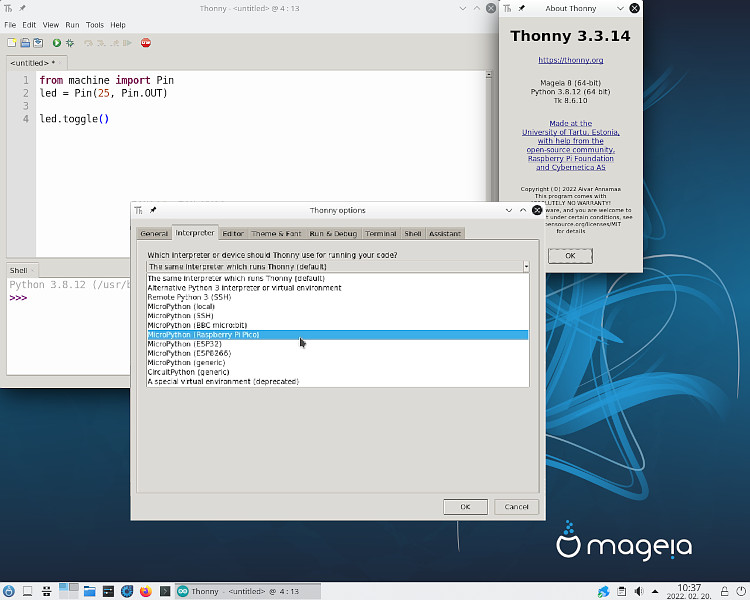Open the volume control in tray

[639, 591]
